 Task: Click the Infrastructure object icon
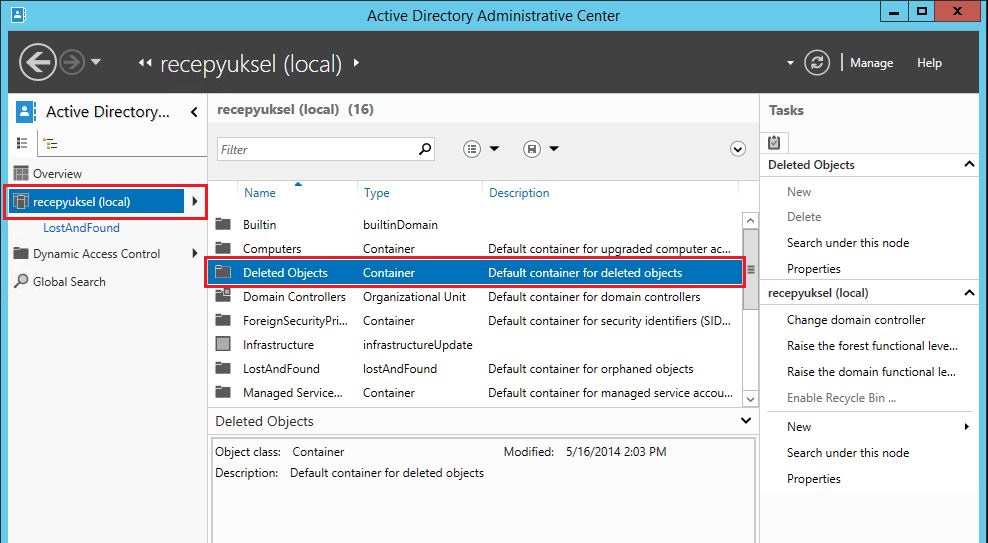pyautogui.click(x=223, y=344)
